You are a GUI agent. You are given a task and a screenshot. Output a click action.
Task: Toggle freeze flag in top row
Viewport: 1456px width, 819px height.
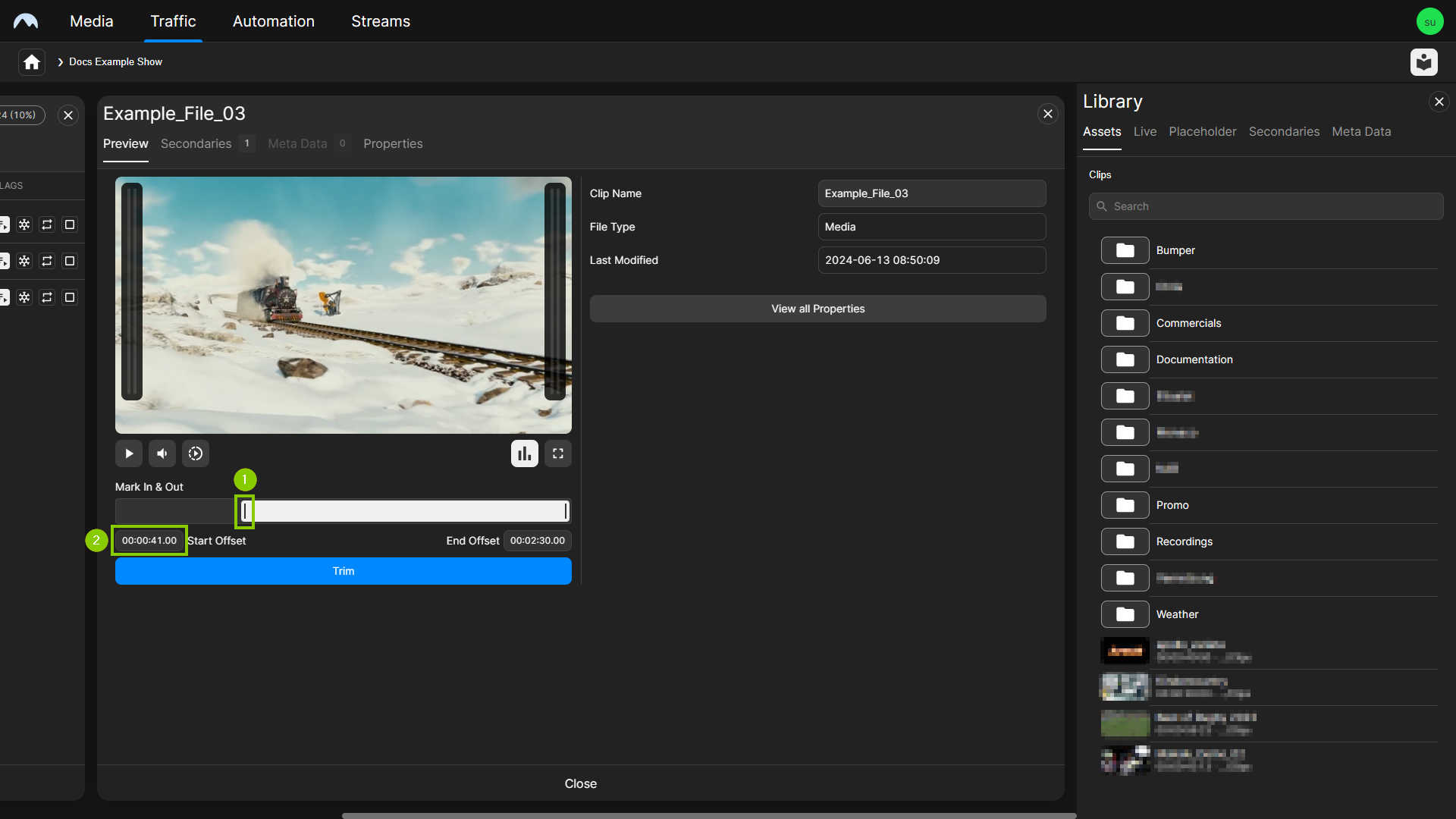24,224
